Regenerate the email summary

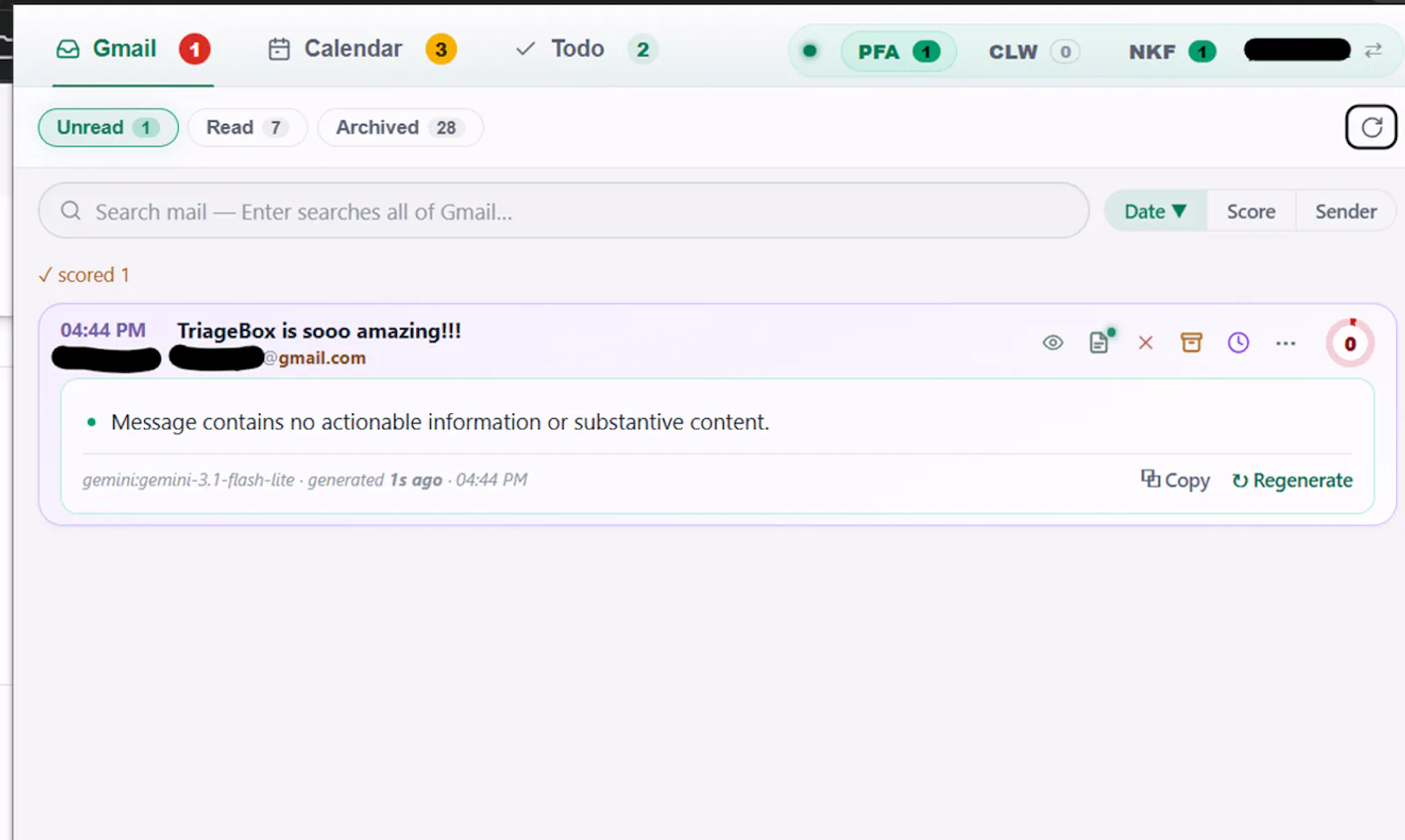tap(1292, 480)
